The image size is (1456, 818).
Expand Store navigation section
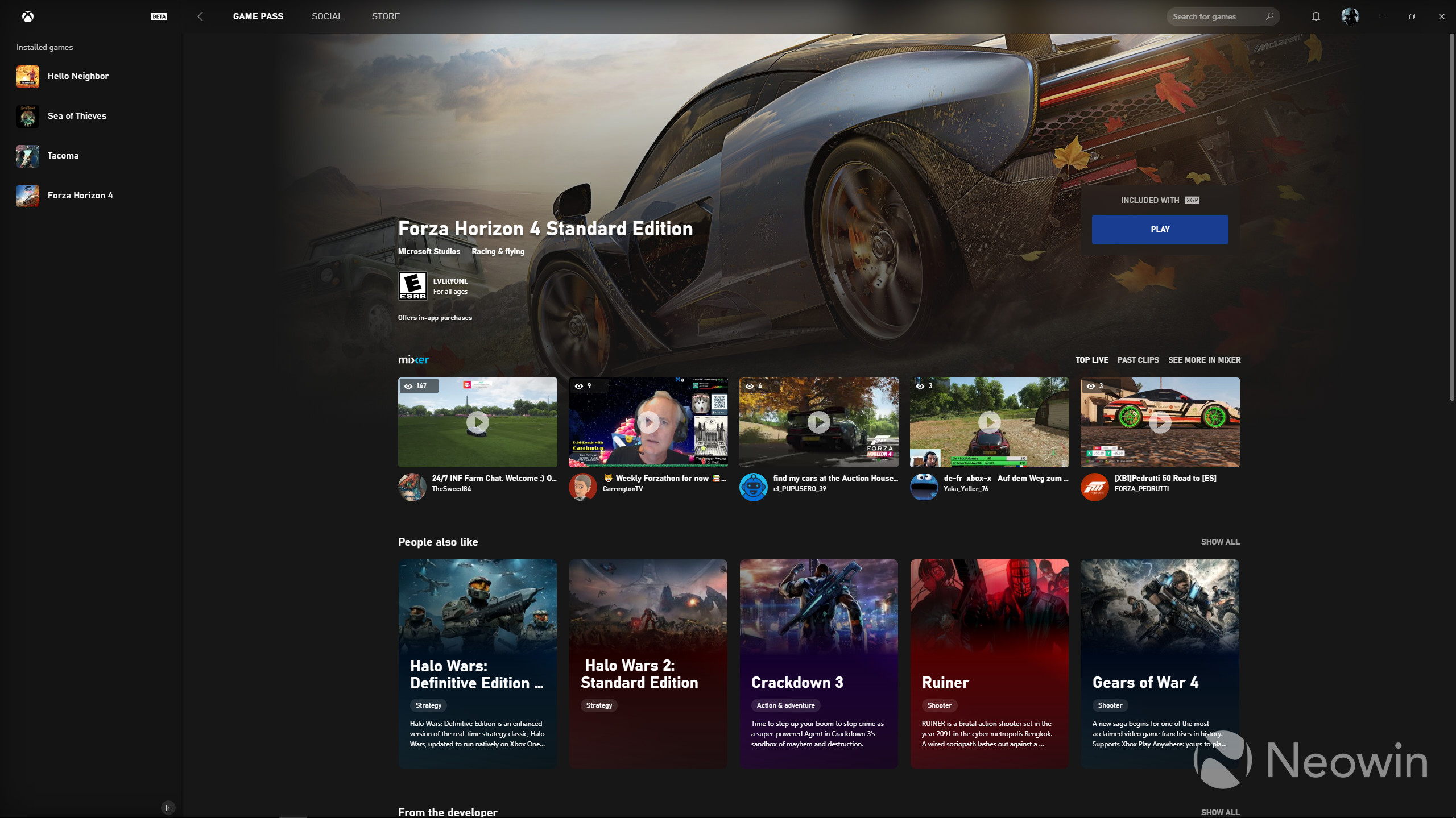coord(386,16)
